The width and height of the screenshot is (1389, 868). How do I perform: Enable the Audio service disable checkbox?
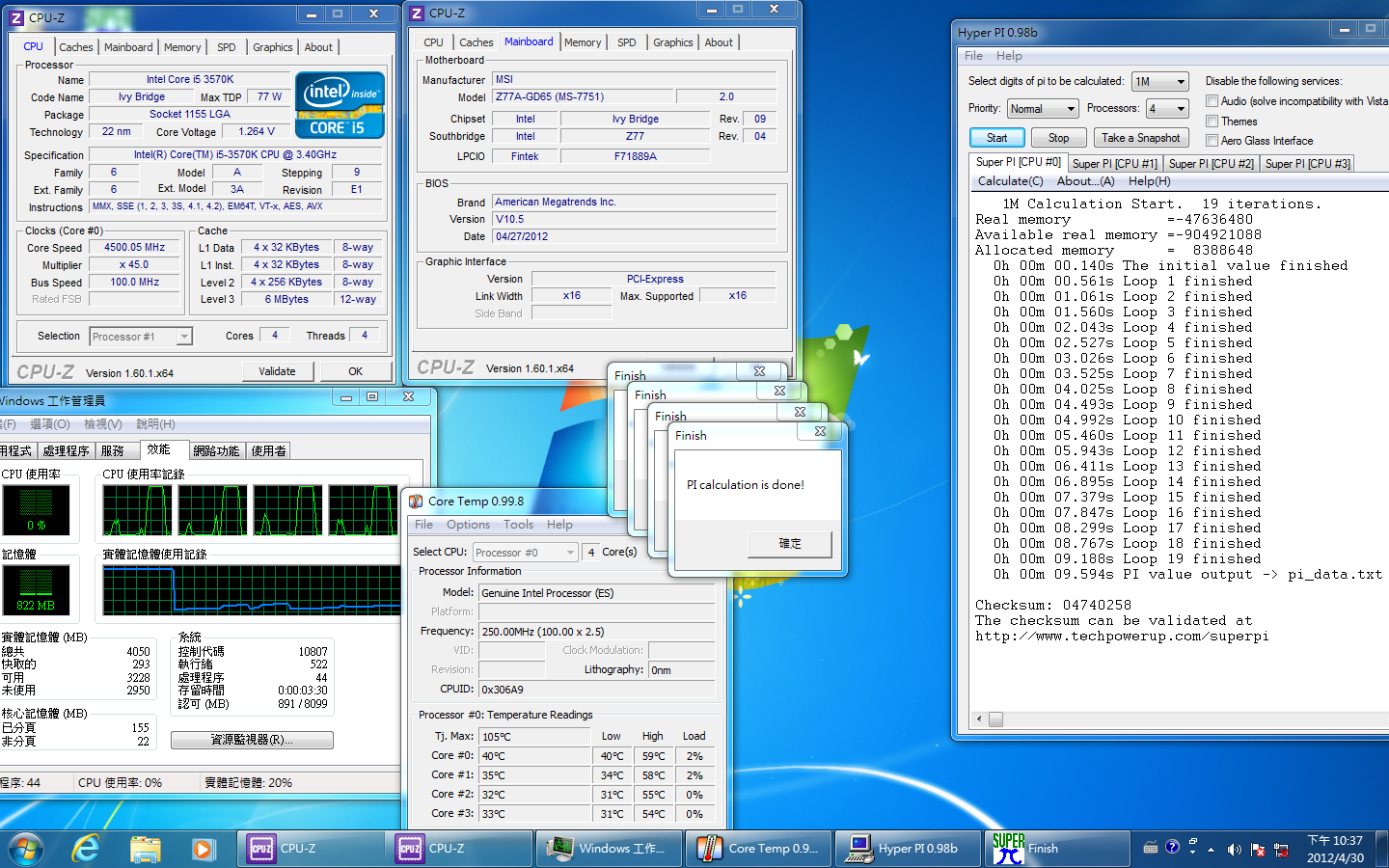1212,101
